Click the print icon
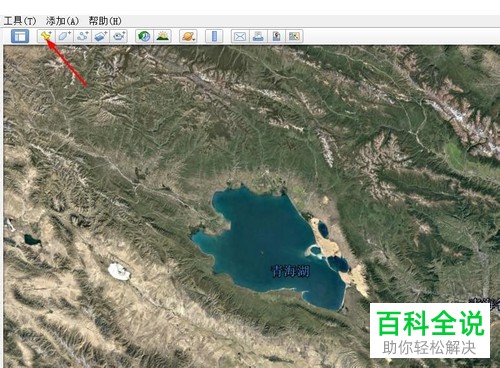The width and height of the screenshot is (500, 368). point(258,36)
